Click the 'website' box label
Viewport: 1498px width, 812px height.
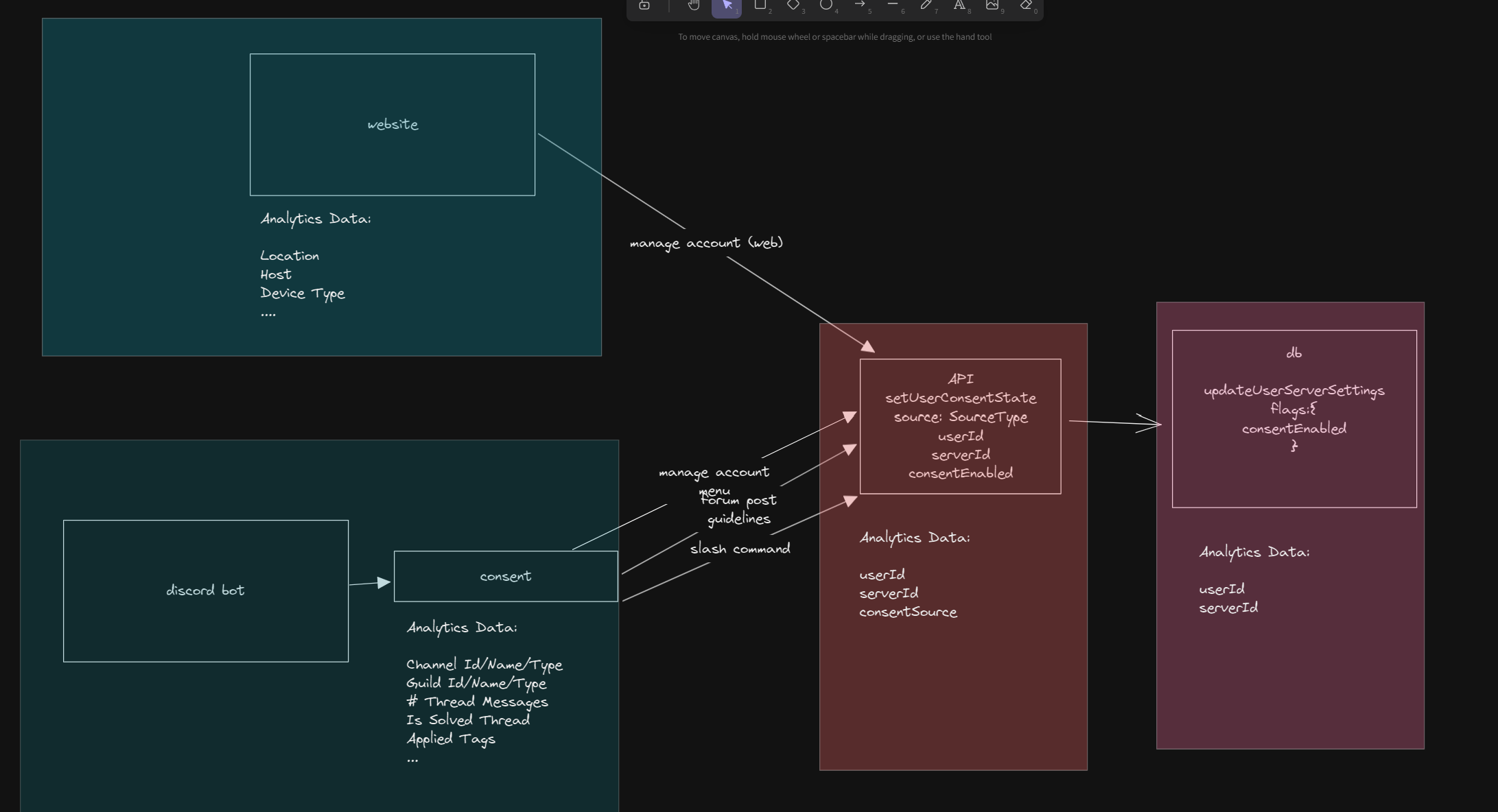pyautogui.click(x=393, y=125)
